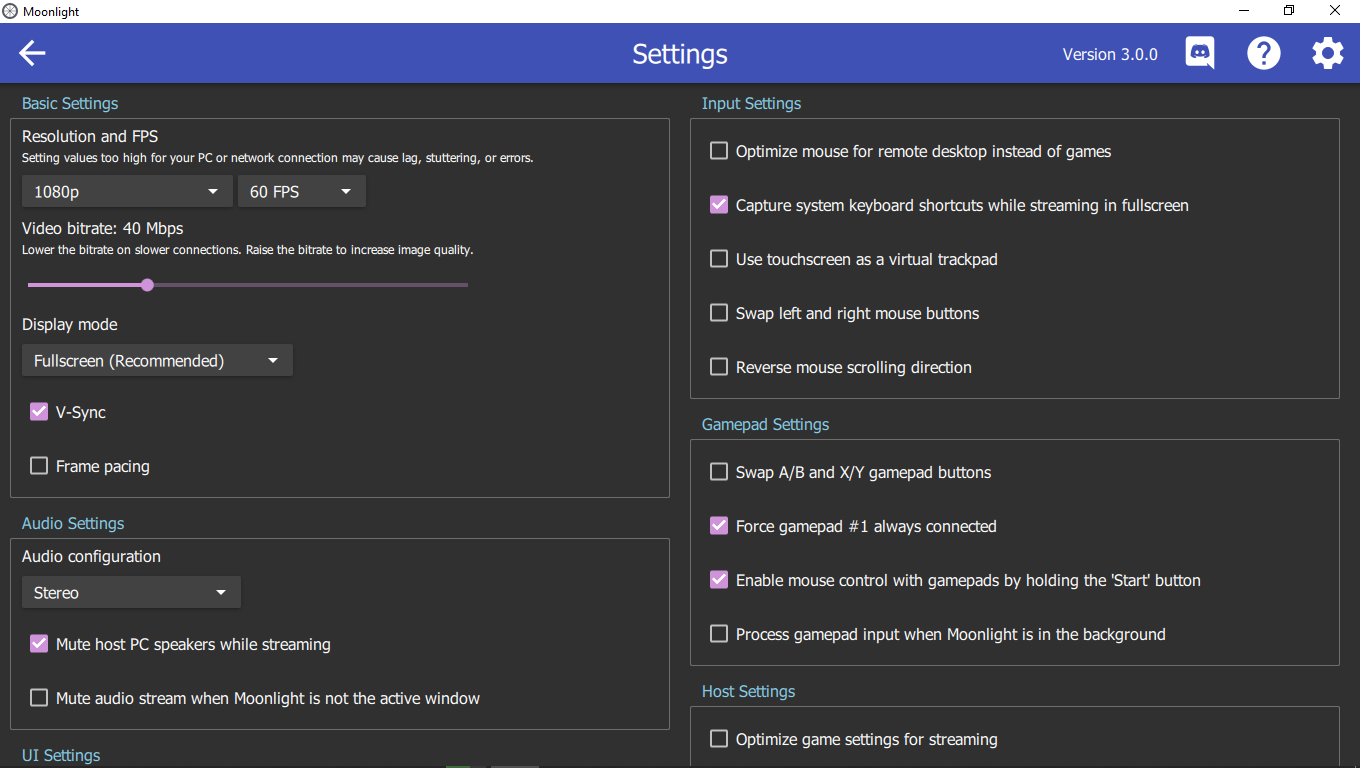
Task: Enable Use touchscreen as a virtual trackpad
Action: (x=719, y=259)
